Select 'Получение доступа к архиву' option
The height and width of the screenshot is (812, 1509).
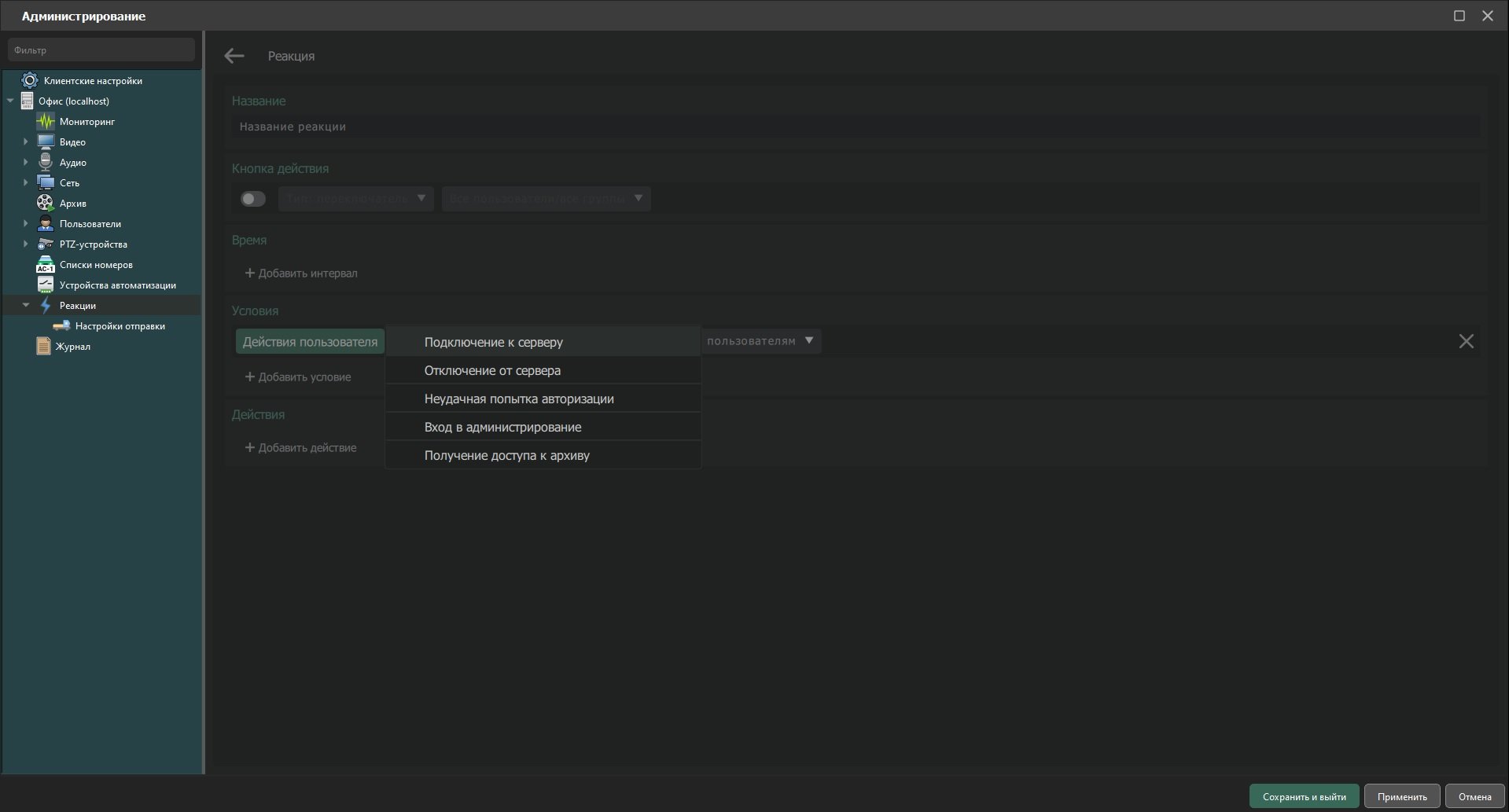pyautogui.click(x=506, y=456)
